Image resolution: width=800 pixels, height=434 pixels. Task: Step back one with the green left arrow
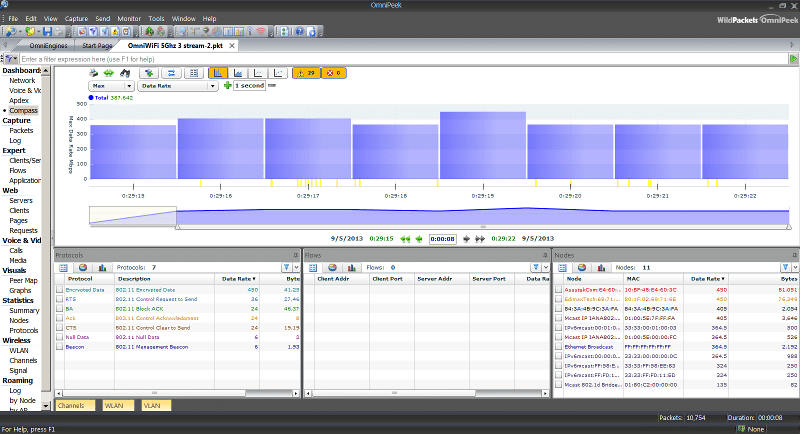[419, 239]
